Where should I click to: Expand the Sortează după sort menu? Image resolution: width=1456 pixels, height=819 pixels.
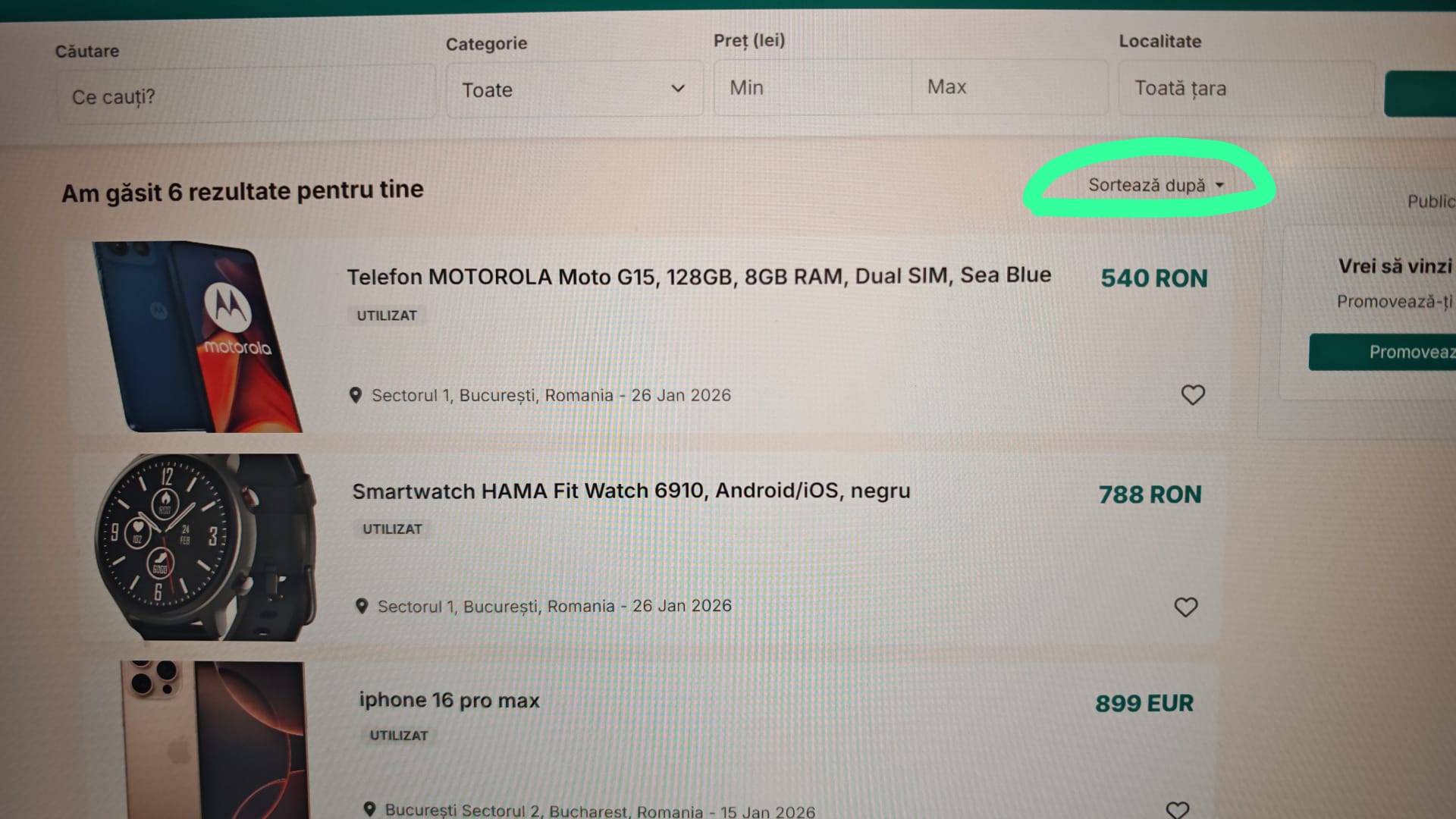(1155, 185)
